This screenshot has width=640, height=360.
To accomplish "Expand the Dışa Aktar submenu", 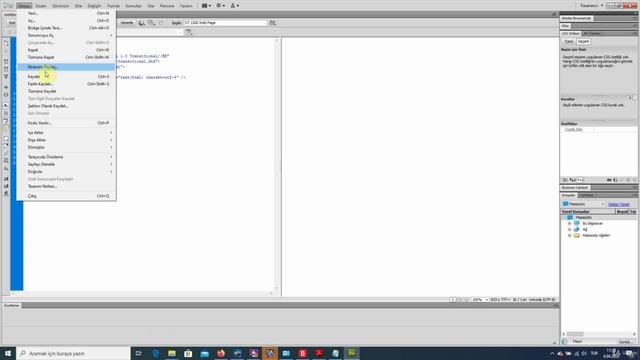I will click(x=66, y=140).
